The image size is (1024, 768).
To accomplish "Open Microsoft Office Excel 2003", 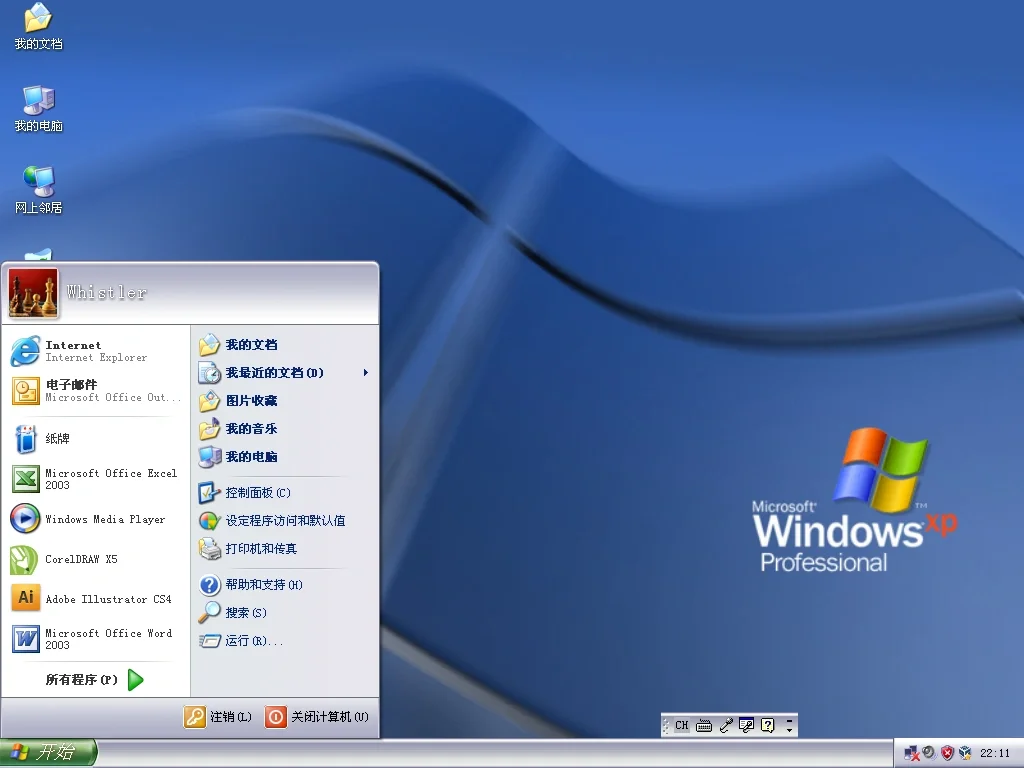I will 95,478.
